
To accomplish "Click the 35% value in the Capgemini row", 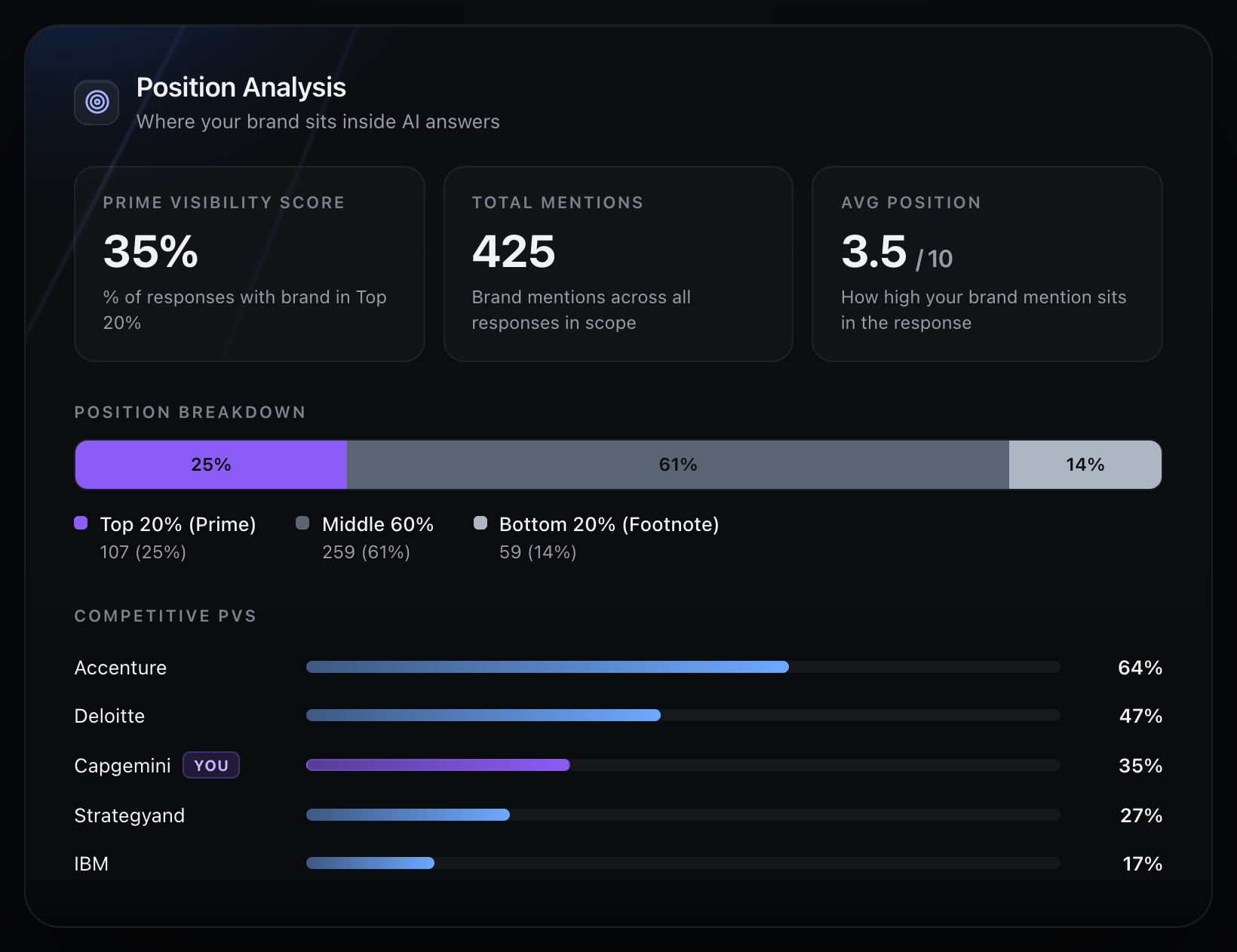I will click(x=1140, y=766).
